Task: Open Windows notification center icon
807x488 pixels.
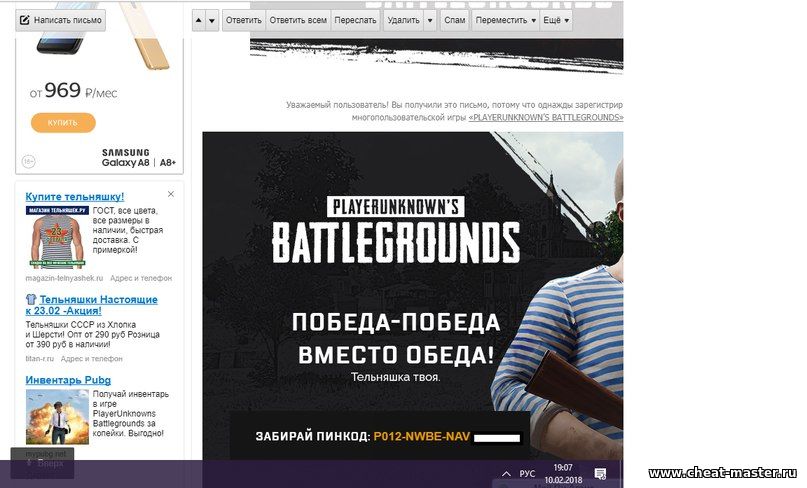Action: (600, 473)
